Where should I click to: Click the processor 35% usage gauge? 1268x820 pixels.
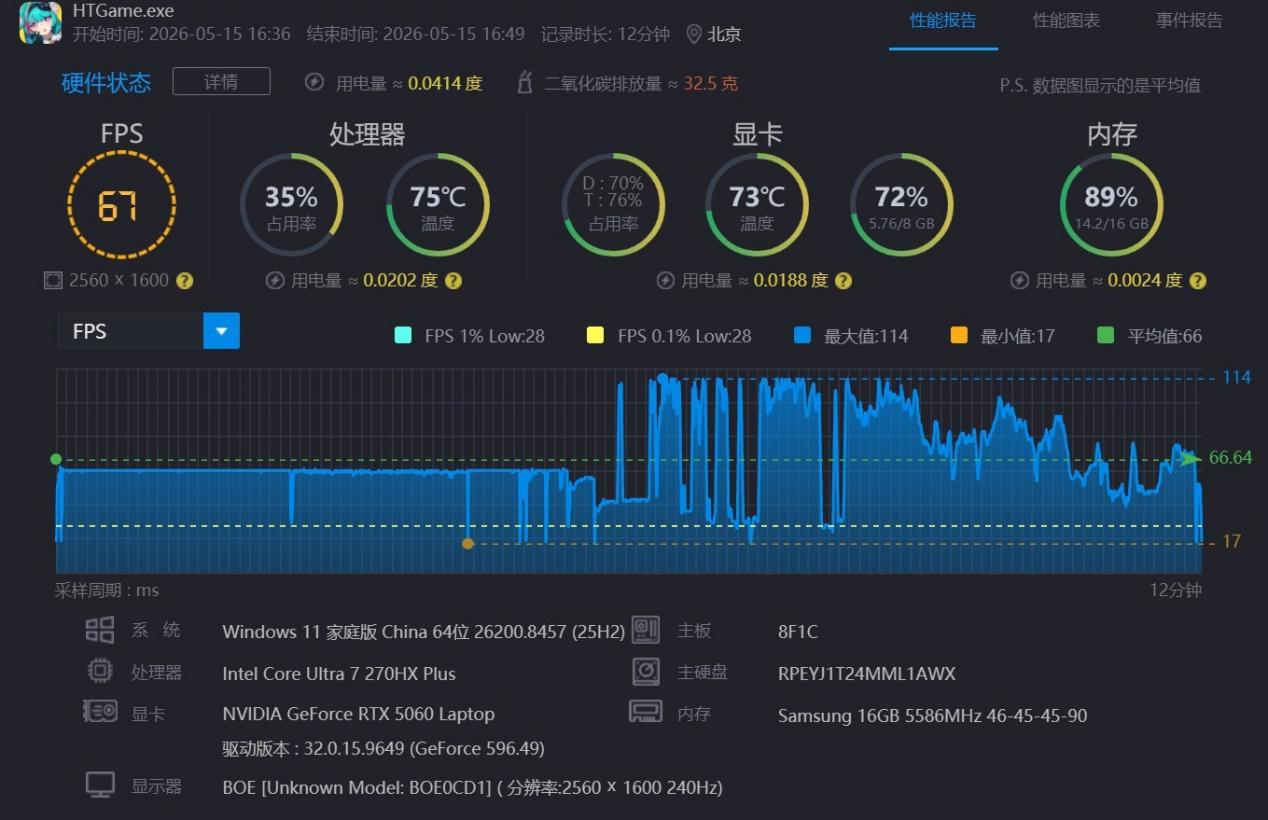(x=292, y=205)
